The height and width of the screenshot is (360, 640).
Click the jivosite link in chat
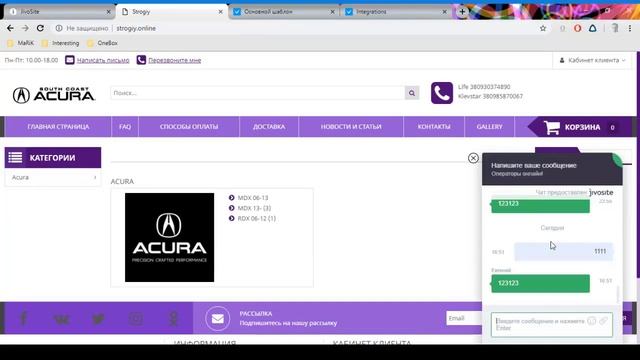[x=601, y=192]
